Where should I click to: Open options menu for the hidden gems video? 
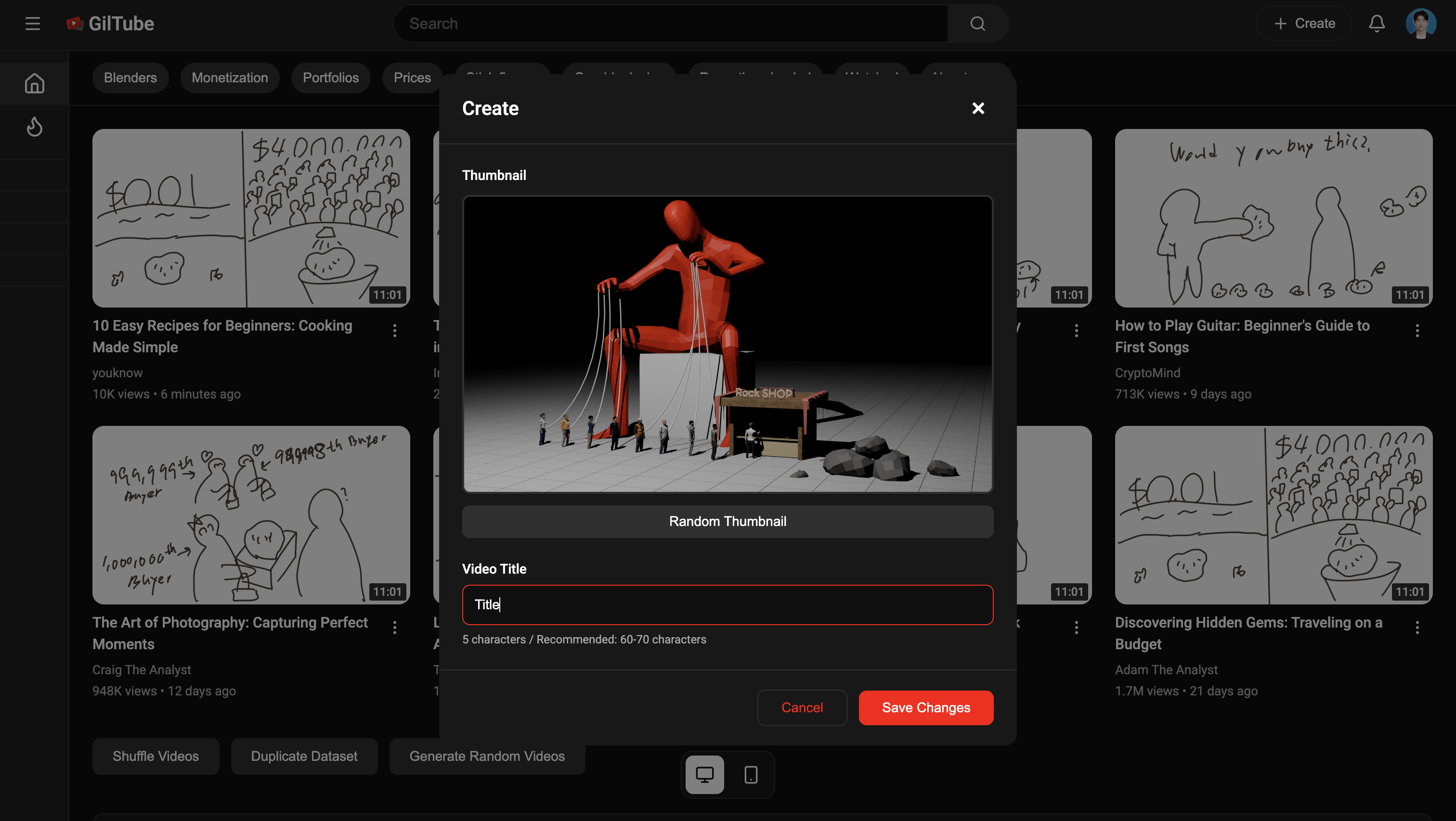1417,628
